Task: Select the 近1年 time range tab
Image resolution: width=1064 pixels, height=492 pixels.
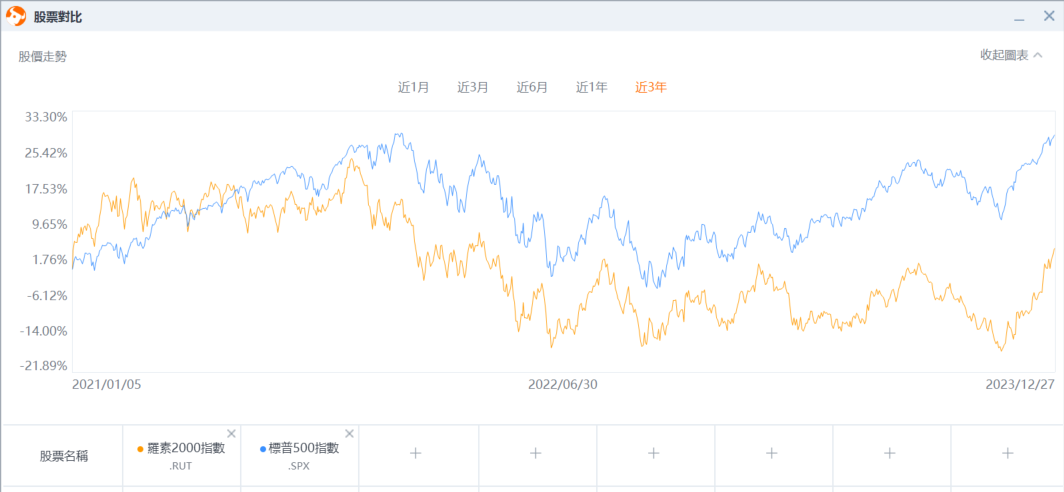Action: (x=592, y=87)
